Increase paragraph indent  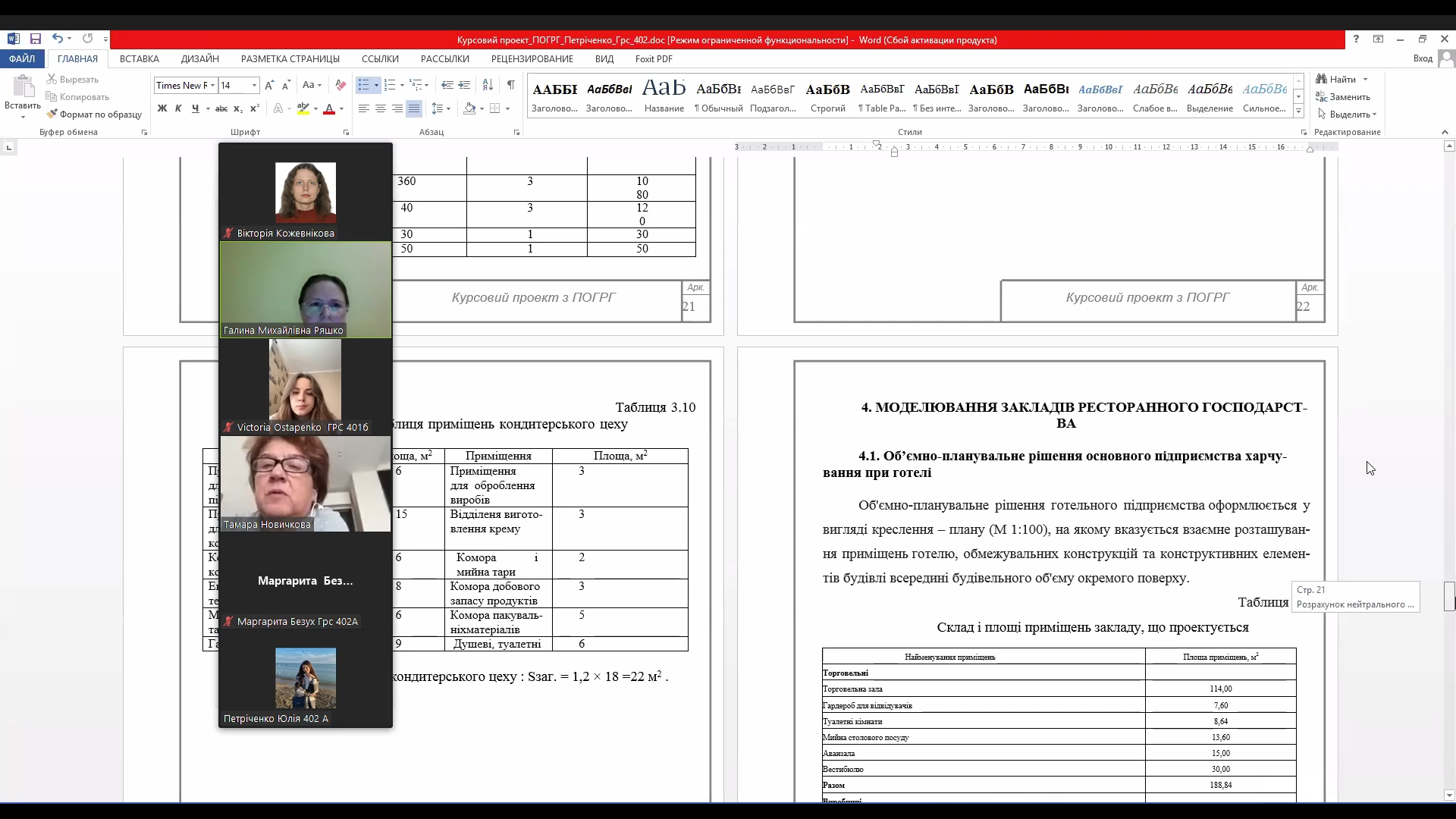coord(464,86)
